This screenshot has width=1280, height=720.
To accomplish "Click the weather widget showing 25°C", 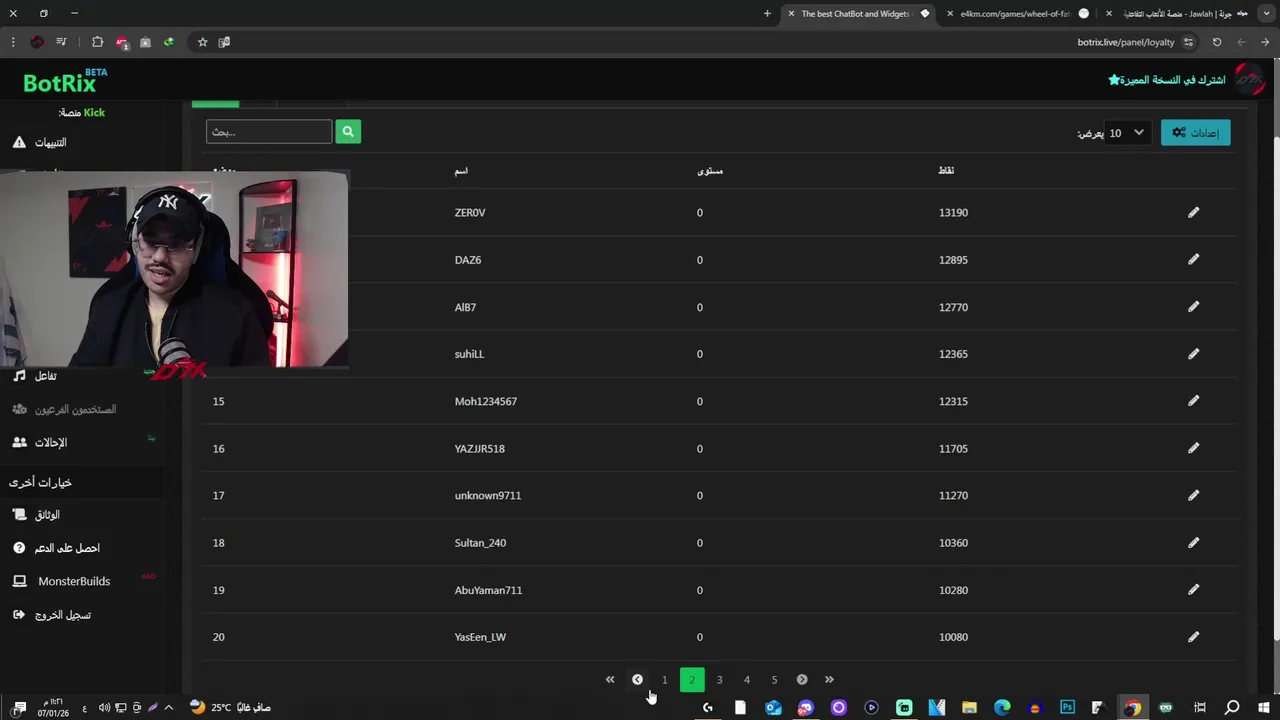I will [x=230, y=708].
